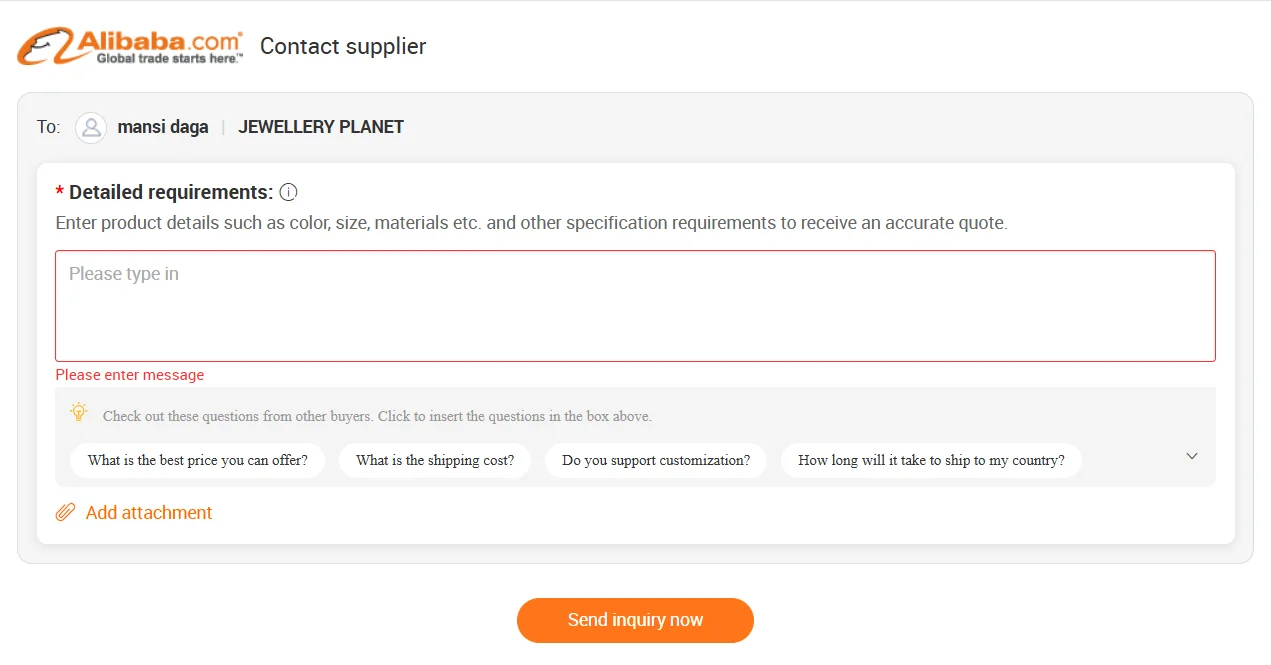The width and height of the screenshot is (1271, 665).
Task: Click the info icon beside Detailed requirements
Action: pos(288,192)
